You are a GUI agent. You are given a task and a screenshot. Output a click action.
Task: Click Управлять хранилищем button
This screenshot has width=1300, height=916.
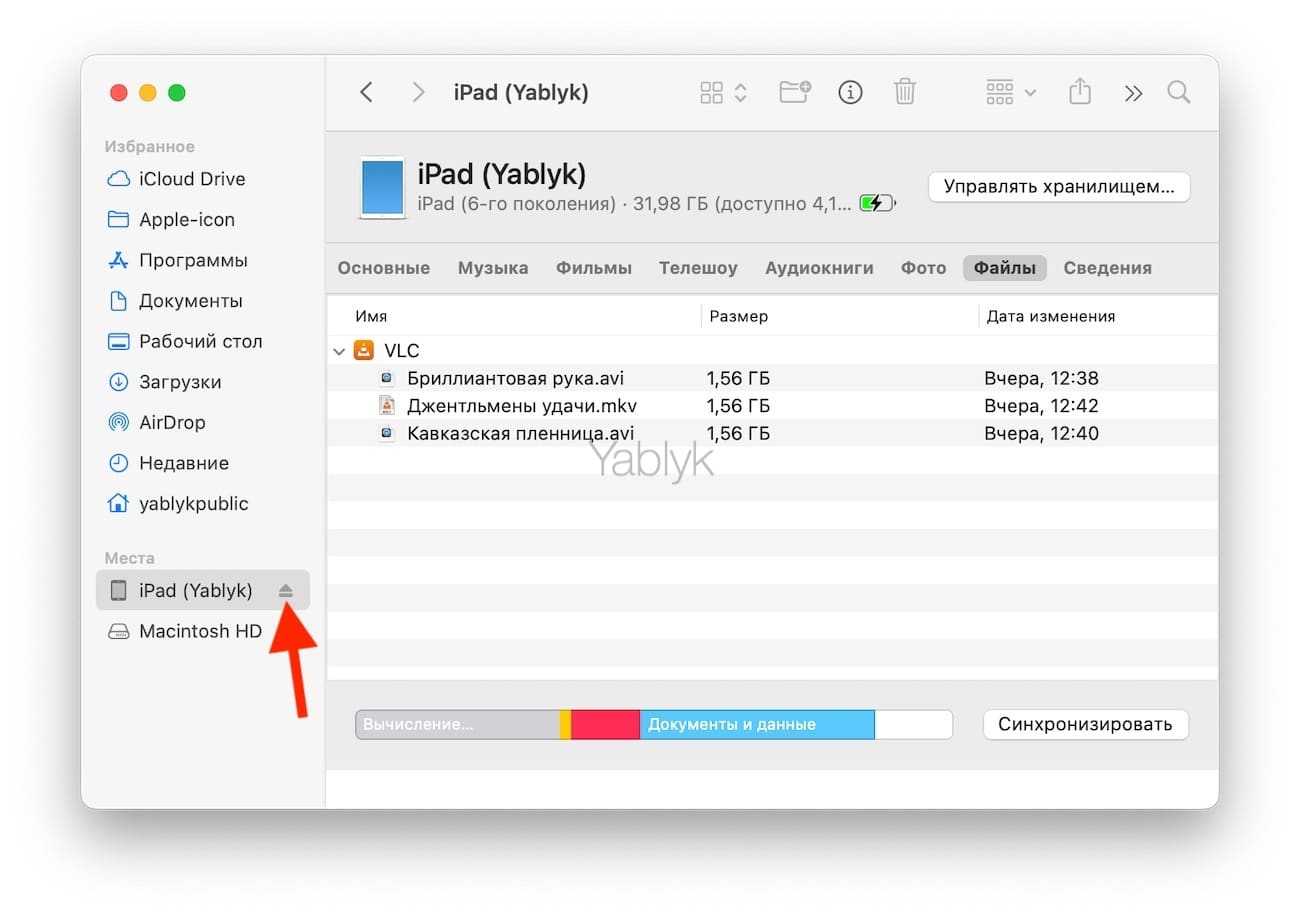pyautogui.click(x=1059, y=187)
